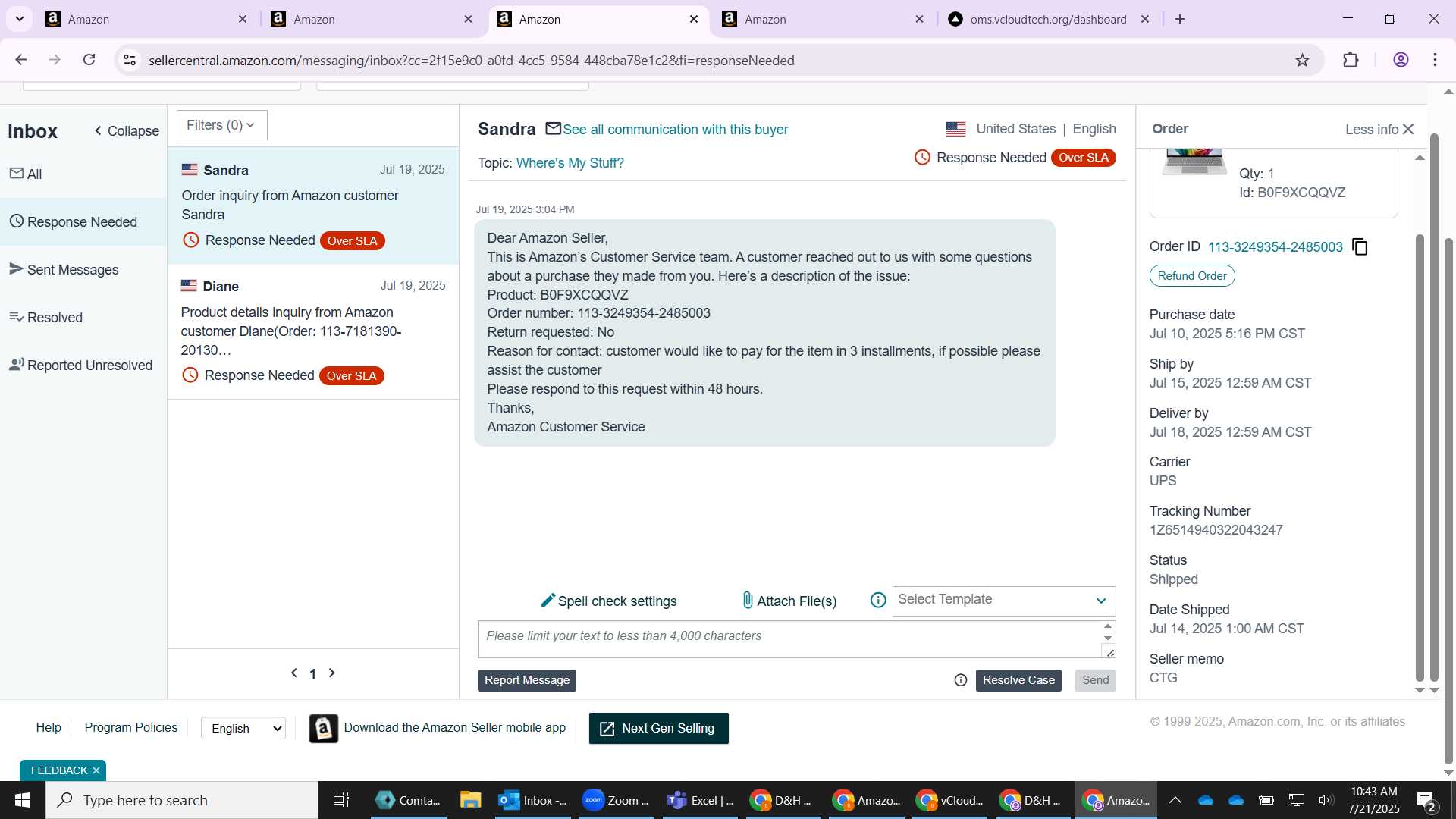
Task: Click the volume icon in system tray
Action: (x=1326, y=800)
